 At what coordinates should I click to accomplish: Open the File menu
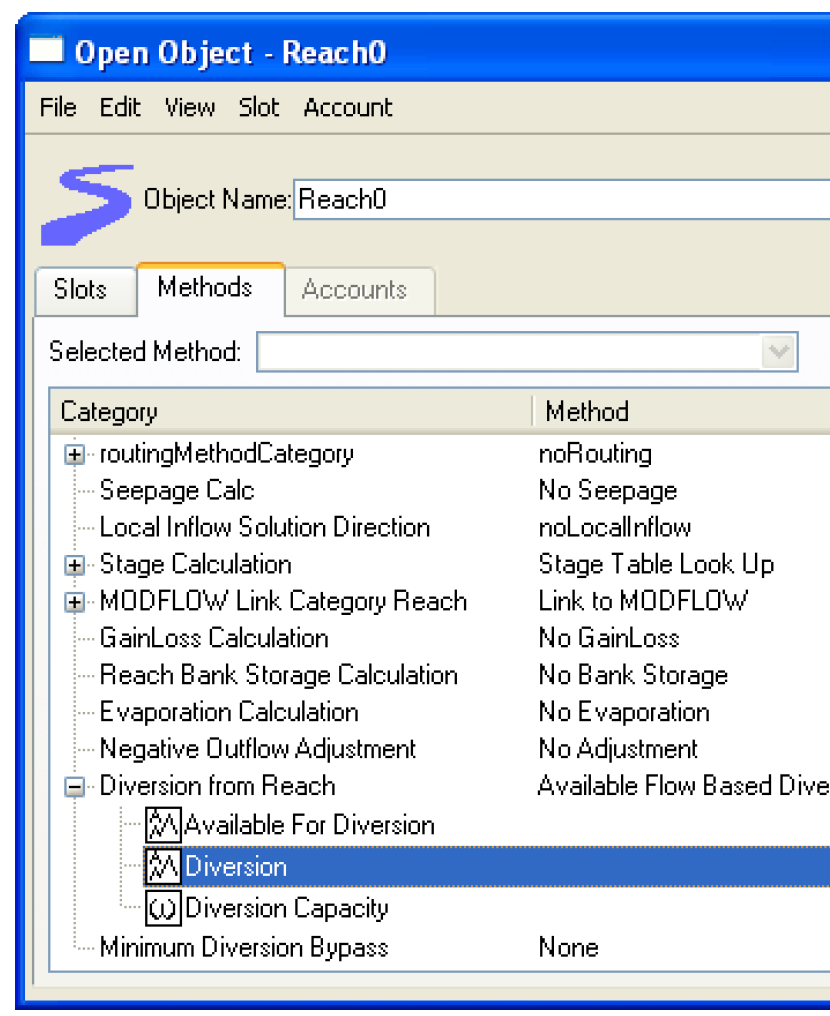coord(58,107)
